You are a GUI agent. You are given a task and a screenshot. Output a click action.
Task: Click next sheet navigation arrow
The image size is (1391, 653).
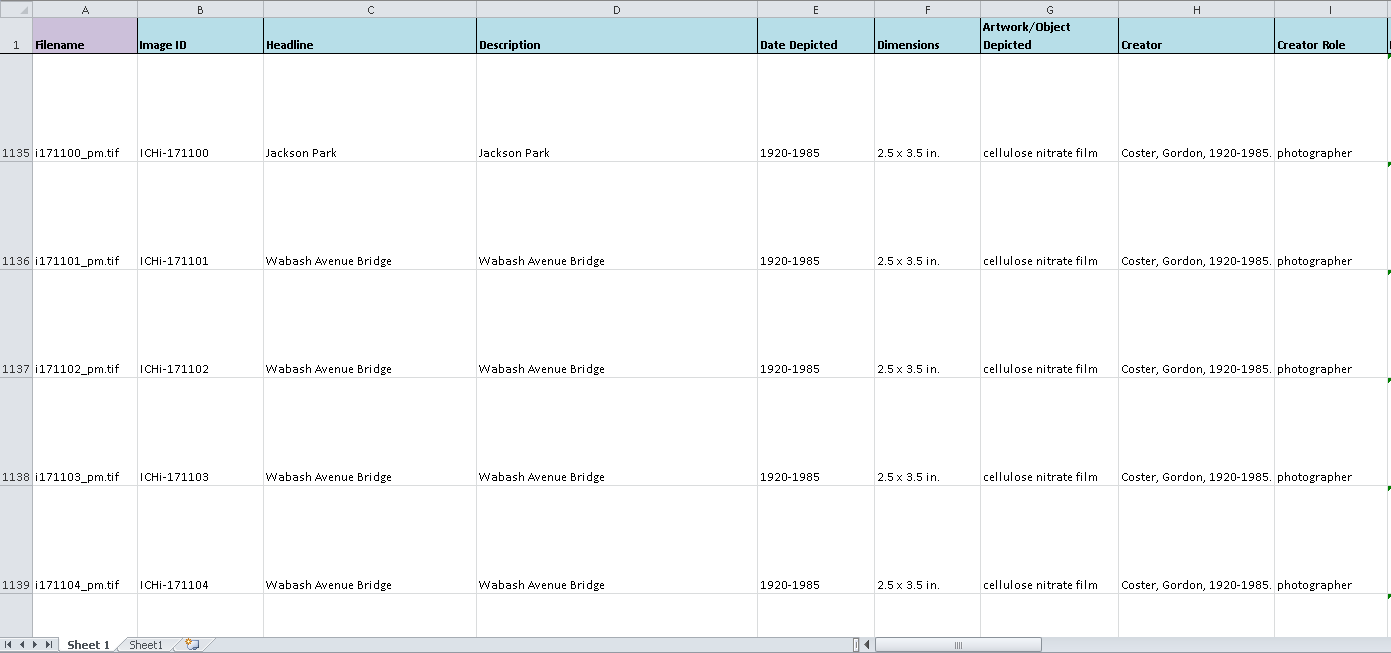pyautogui.click(x=35, y=645)
